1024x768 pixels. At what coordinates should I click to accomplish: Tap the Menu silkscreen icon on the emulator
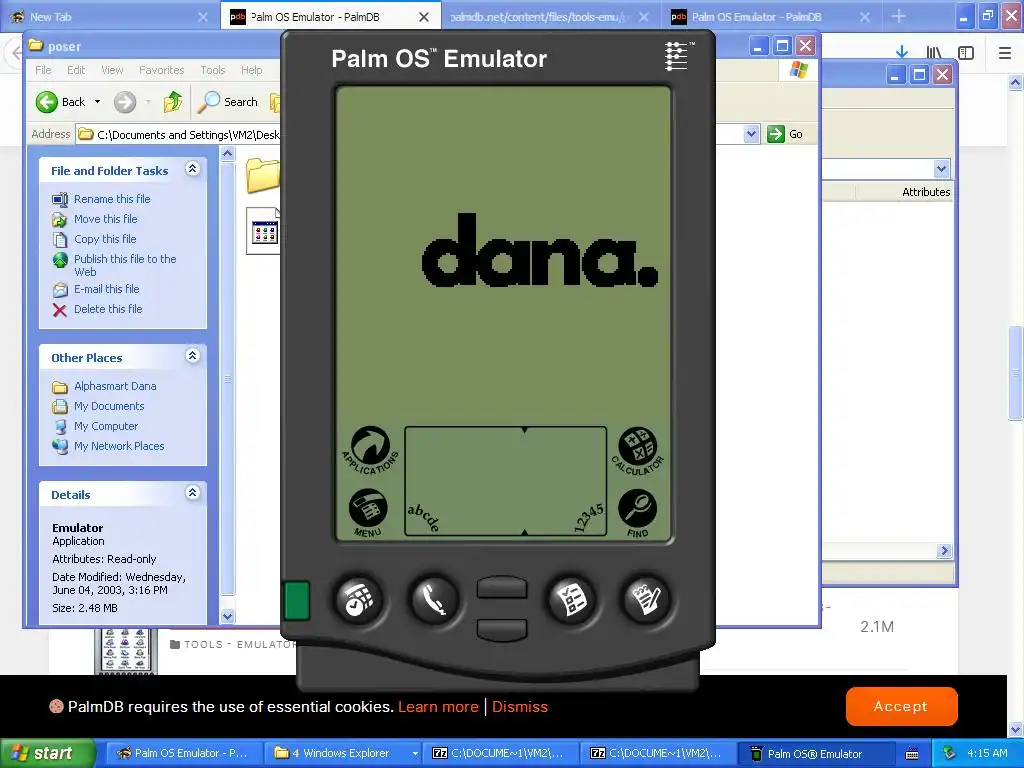368,513
